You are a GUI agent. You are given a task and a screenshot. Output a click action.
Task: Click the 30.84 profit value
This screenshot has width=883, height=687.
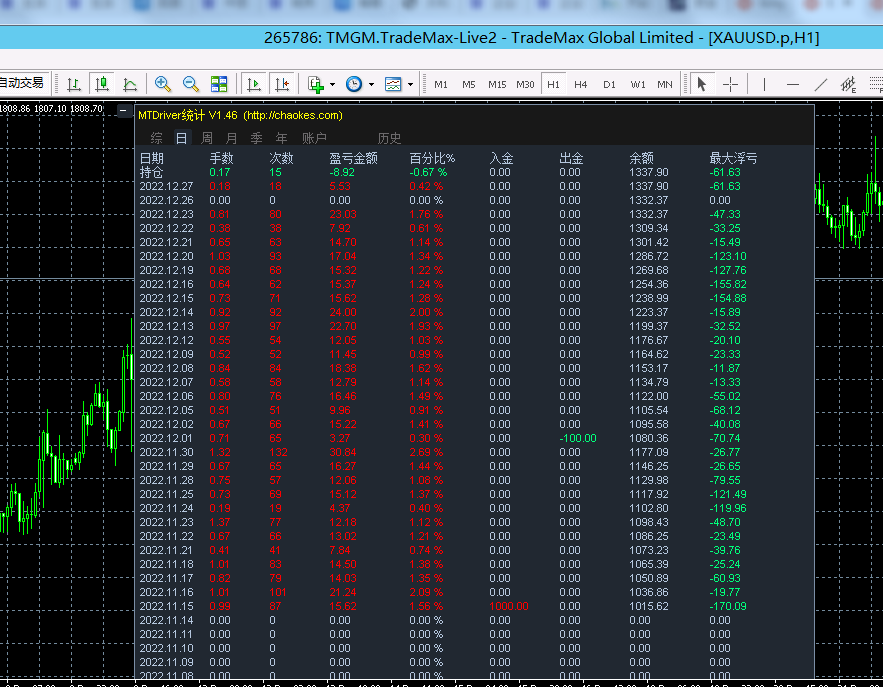click(343, 452)
